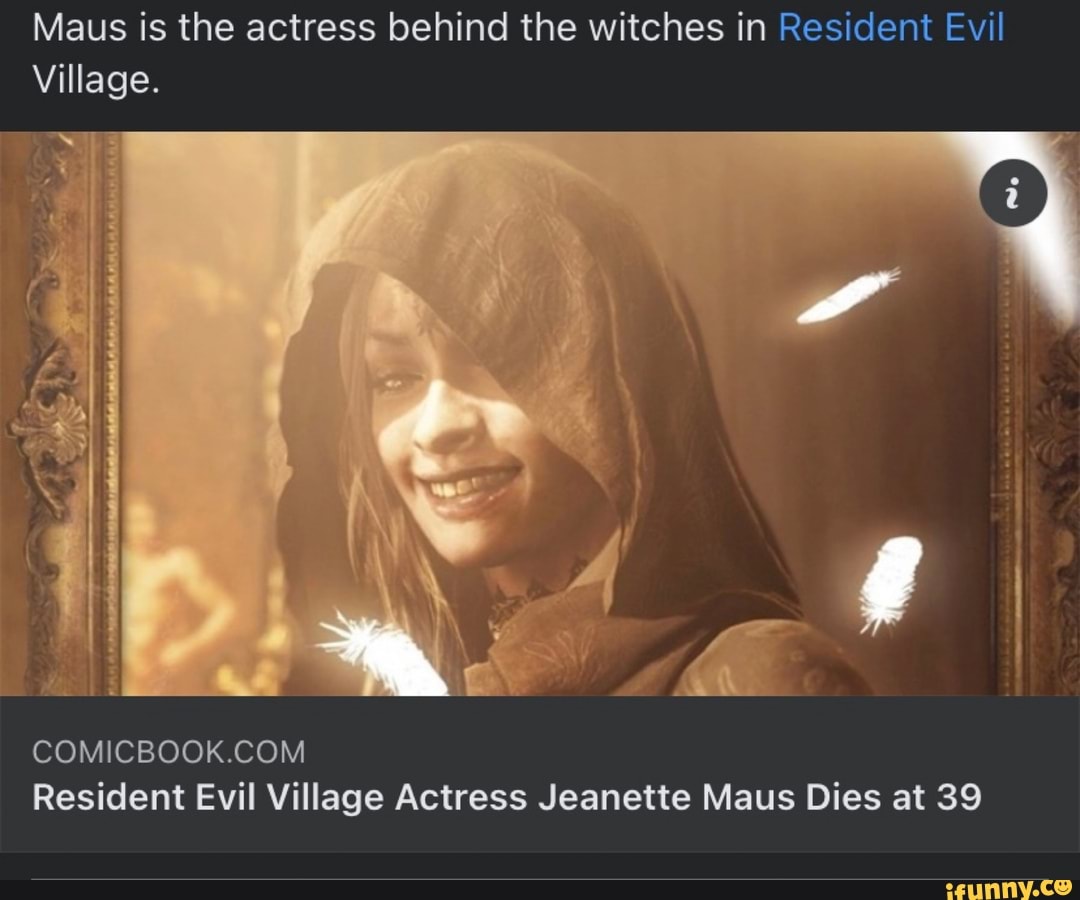Open the blue "Resident Evil" hyperlink
Image resolution: width=1080 pixels, height=900 pixels.
(x=891, y=28)
